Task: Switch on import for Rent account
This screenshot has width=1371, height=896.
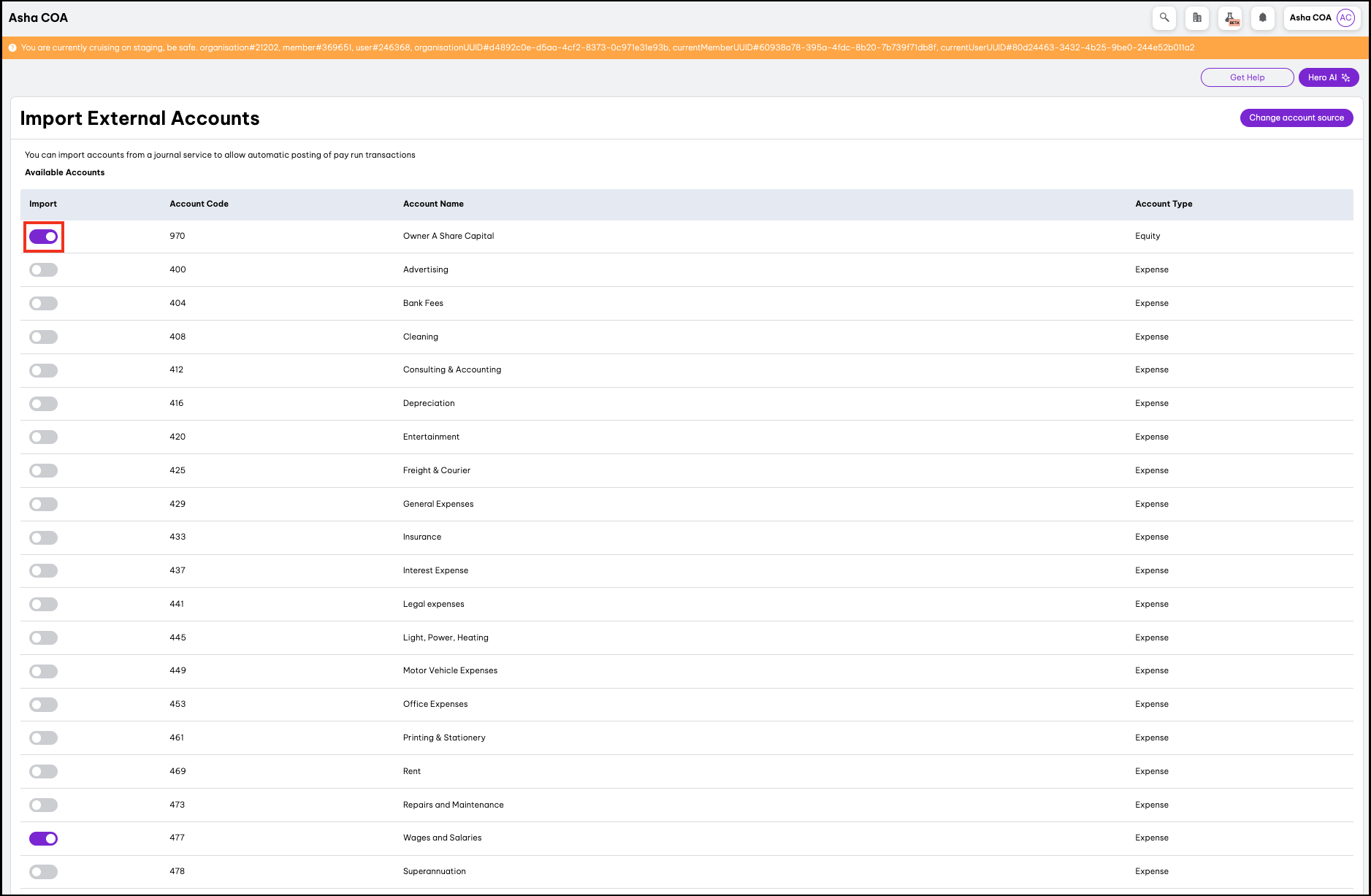Action: [x=43, y=772]
